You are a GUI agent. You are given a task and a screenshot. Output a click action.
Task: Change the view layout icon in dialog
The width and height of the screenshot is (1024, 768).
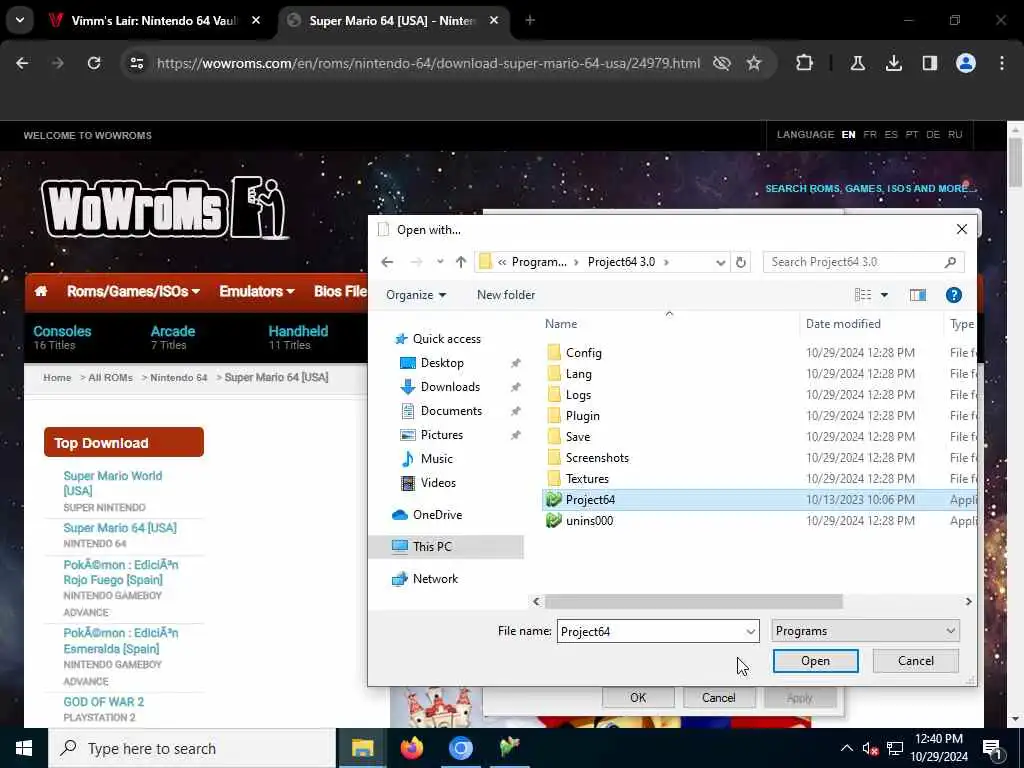(x=863, y=295)
